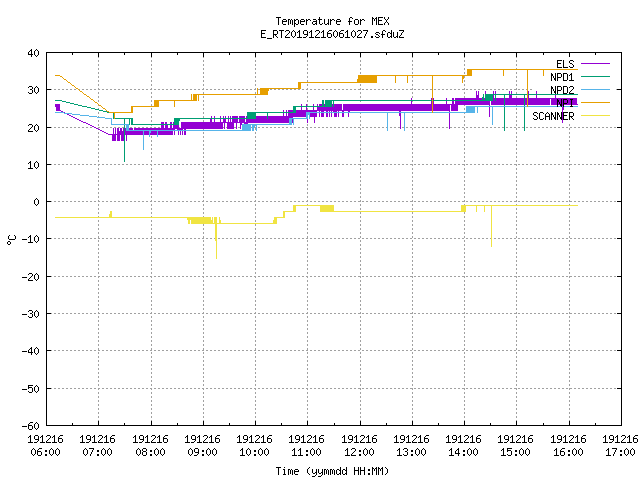Click the x-axis tick label 191216 16:00
The image size is (640, 480).
point(568,445)
